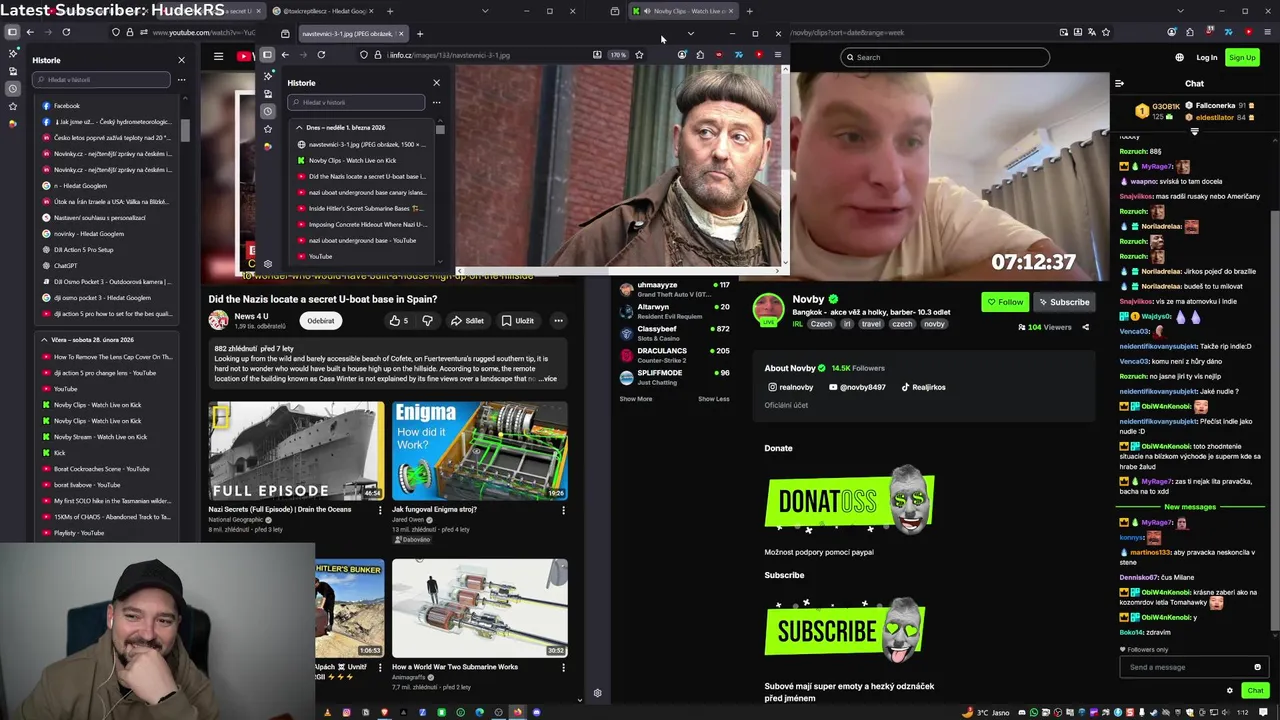Open a new tab in the front image window
This screenshot has width=1280, height=720.
(420, 34)
